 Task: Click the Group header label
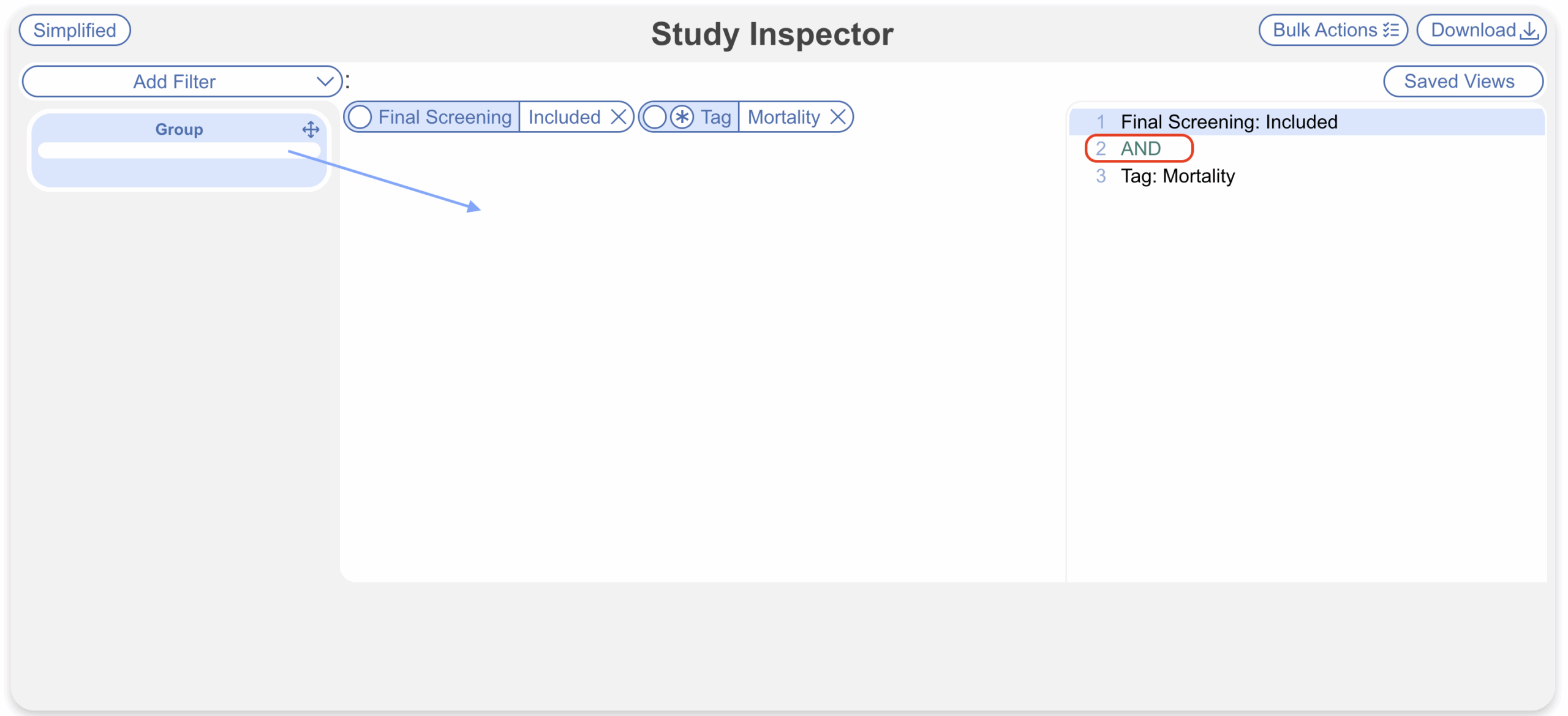(179, 129)
